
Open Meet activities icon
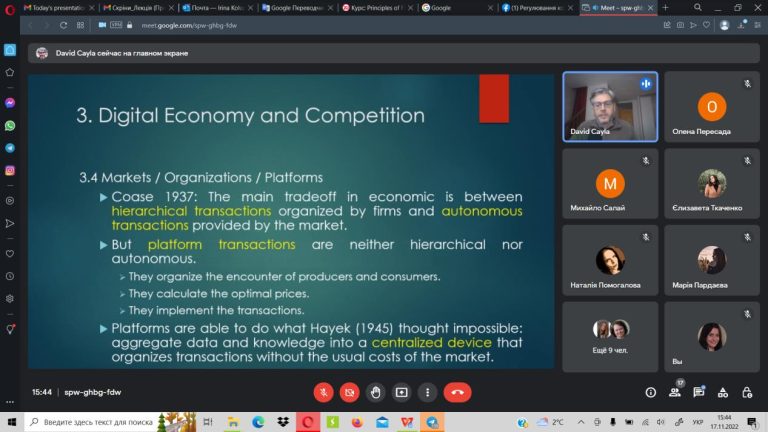723,392
